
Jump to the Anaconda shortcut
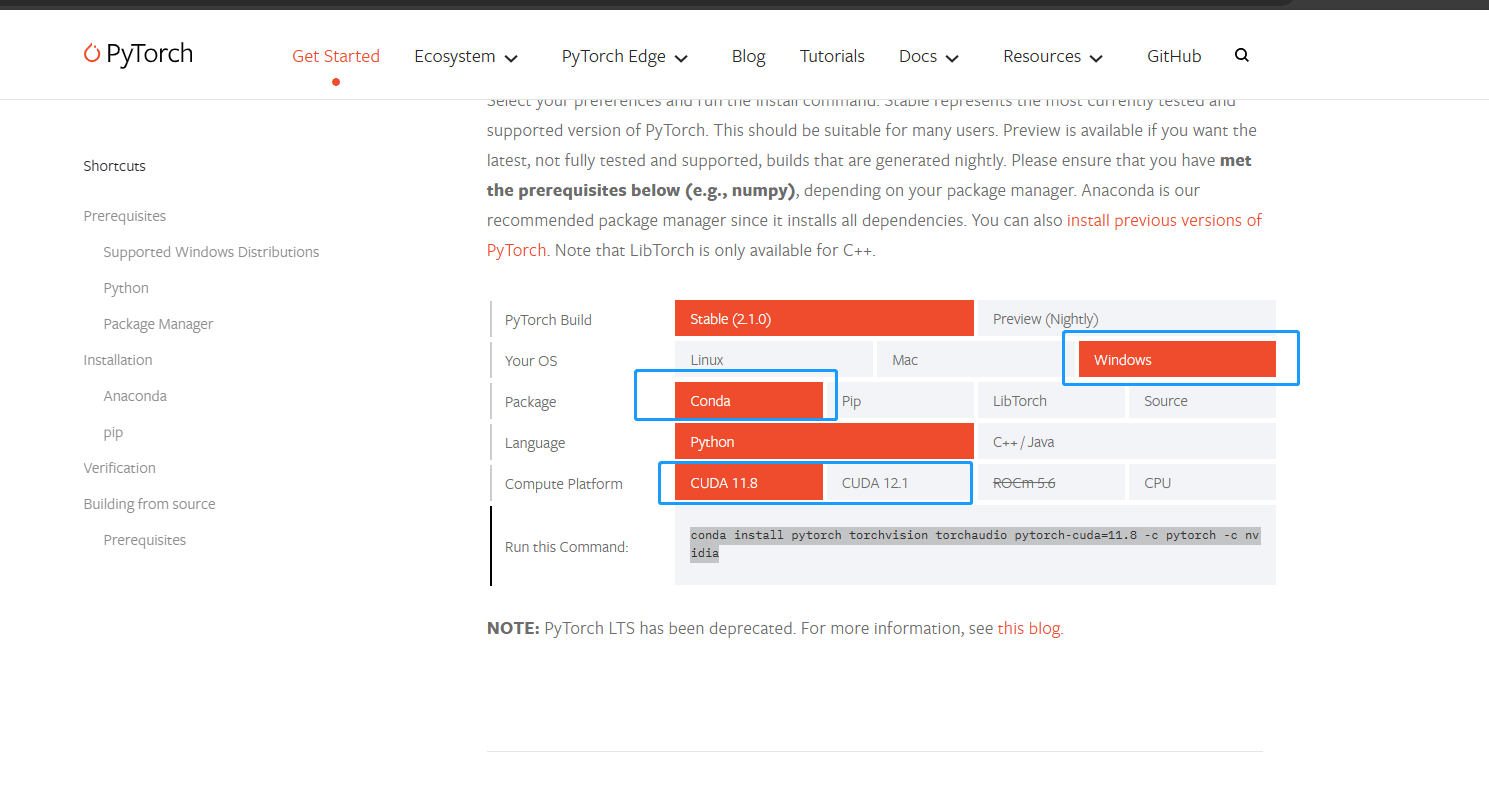135,396
